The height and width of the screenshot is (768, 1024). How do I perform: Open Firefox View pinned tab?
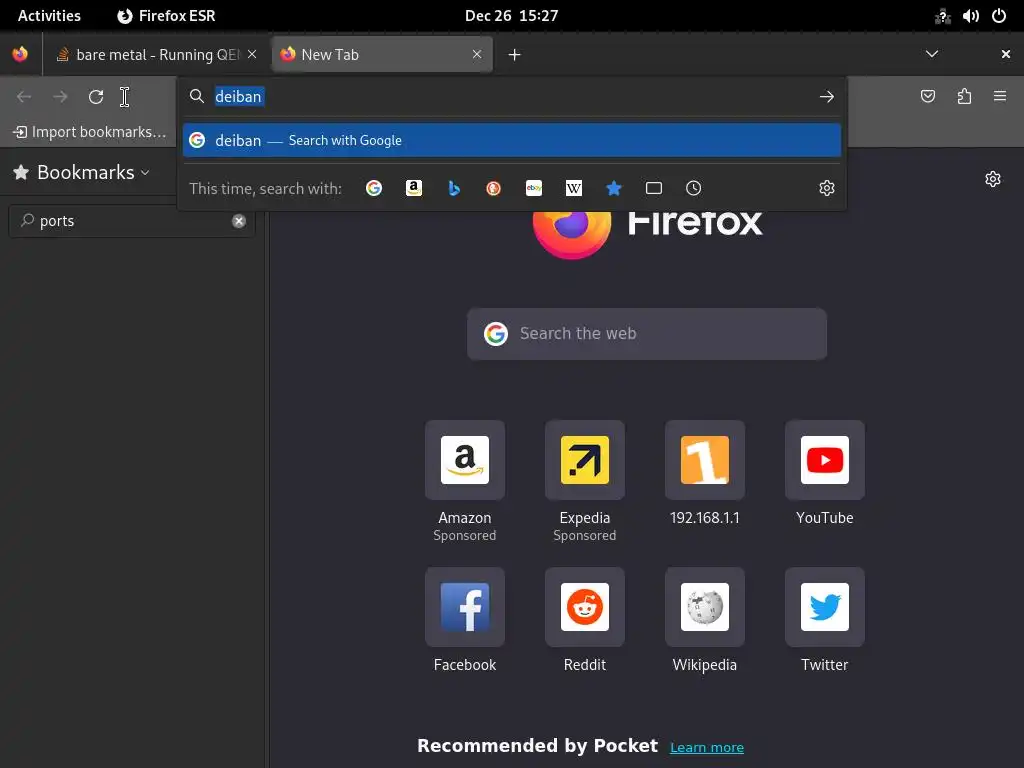20,54
